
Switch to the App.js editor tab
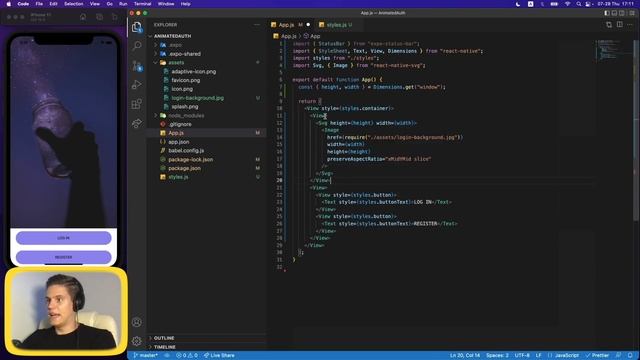click(x=291, y=25)
